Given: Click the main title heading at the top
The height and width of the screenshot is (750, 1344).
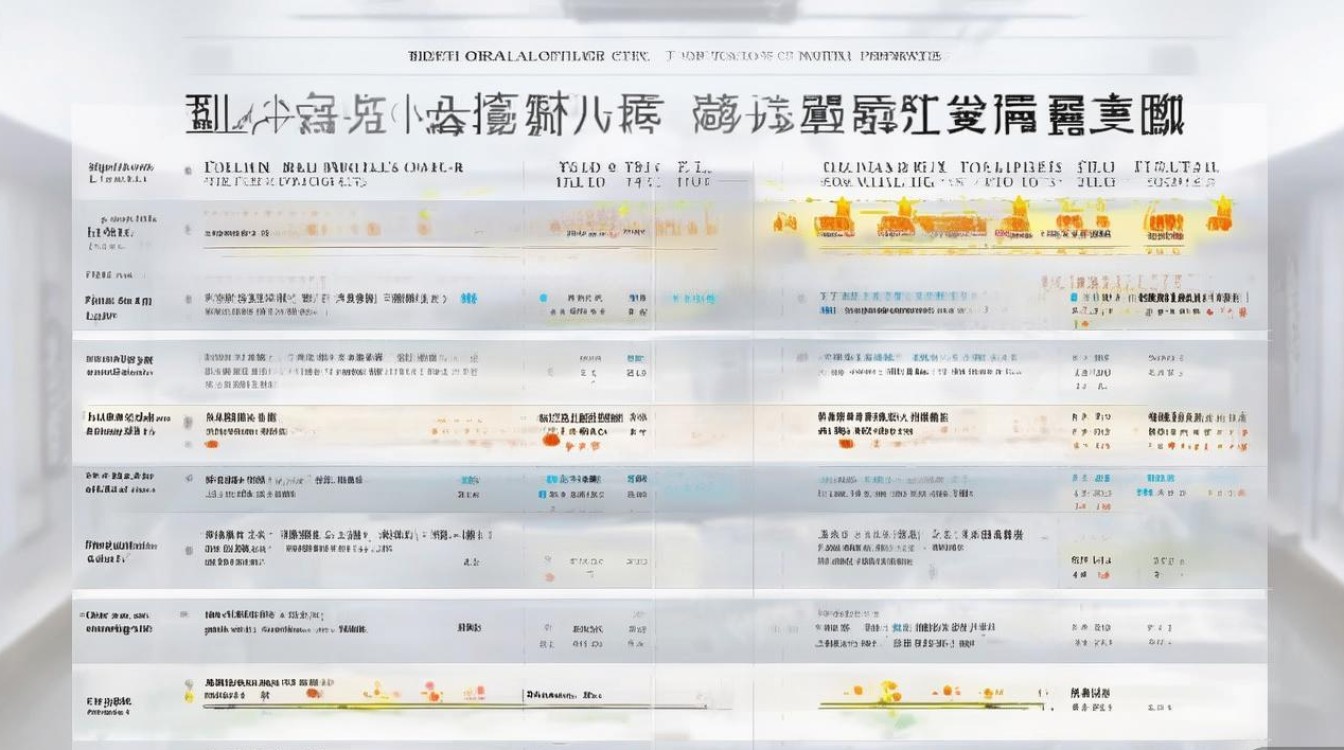Looking at the screenshot, I should (x=672, y=113).
